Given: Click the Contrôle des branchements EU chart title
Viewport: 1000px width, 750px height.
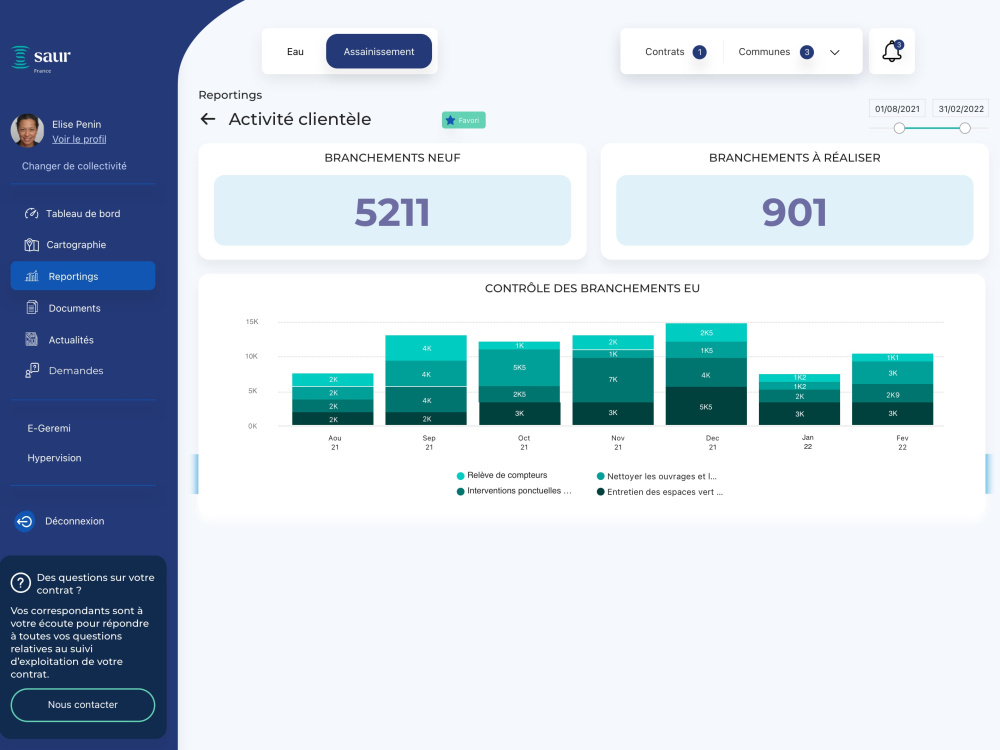Looking at the screenshot, I should (x=592, y=288).
